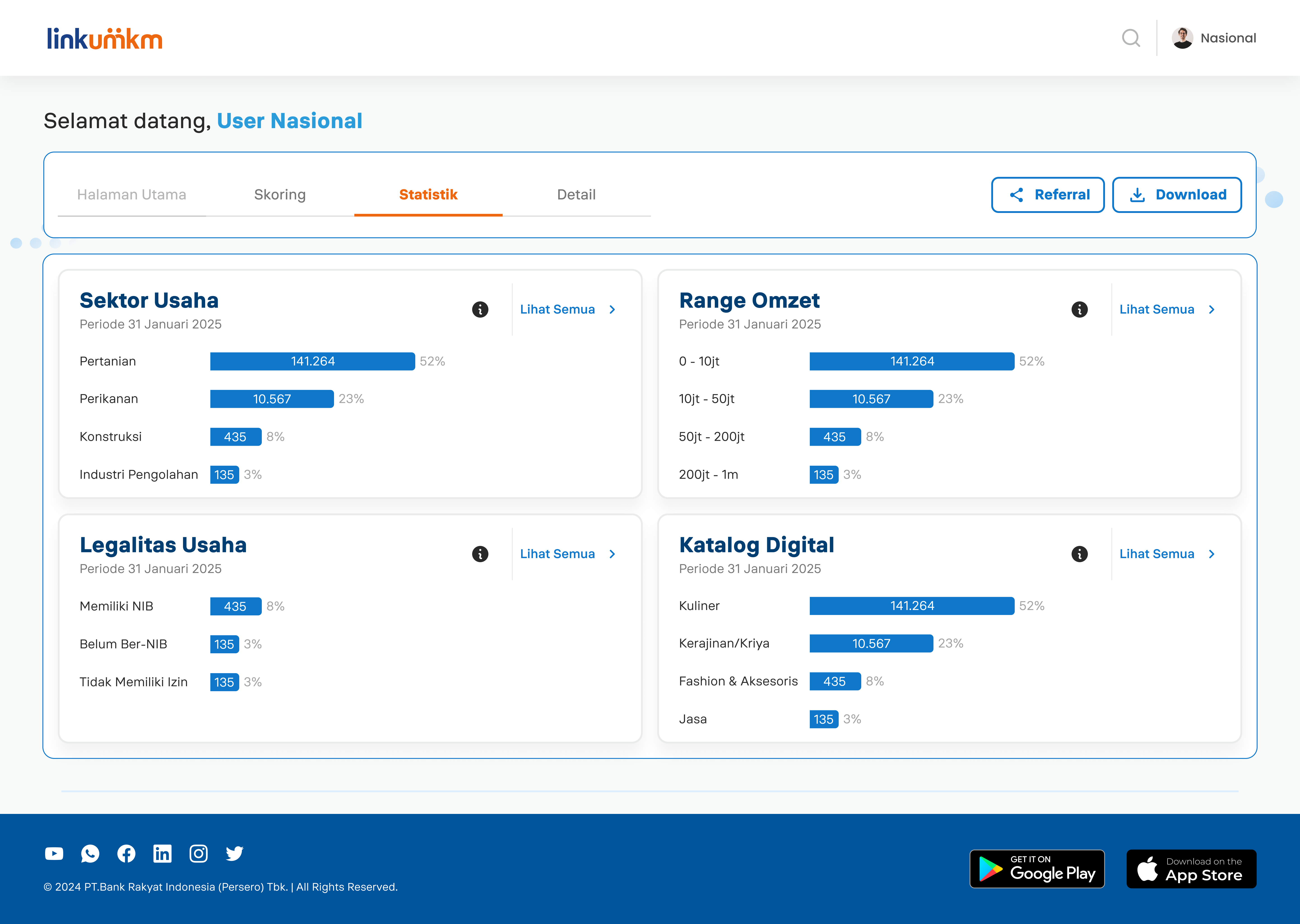This screenshot has width=1300, height=924.
Task: Click the Katalog Digital heading
Action: 757,546
